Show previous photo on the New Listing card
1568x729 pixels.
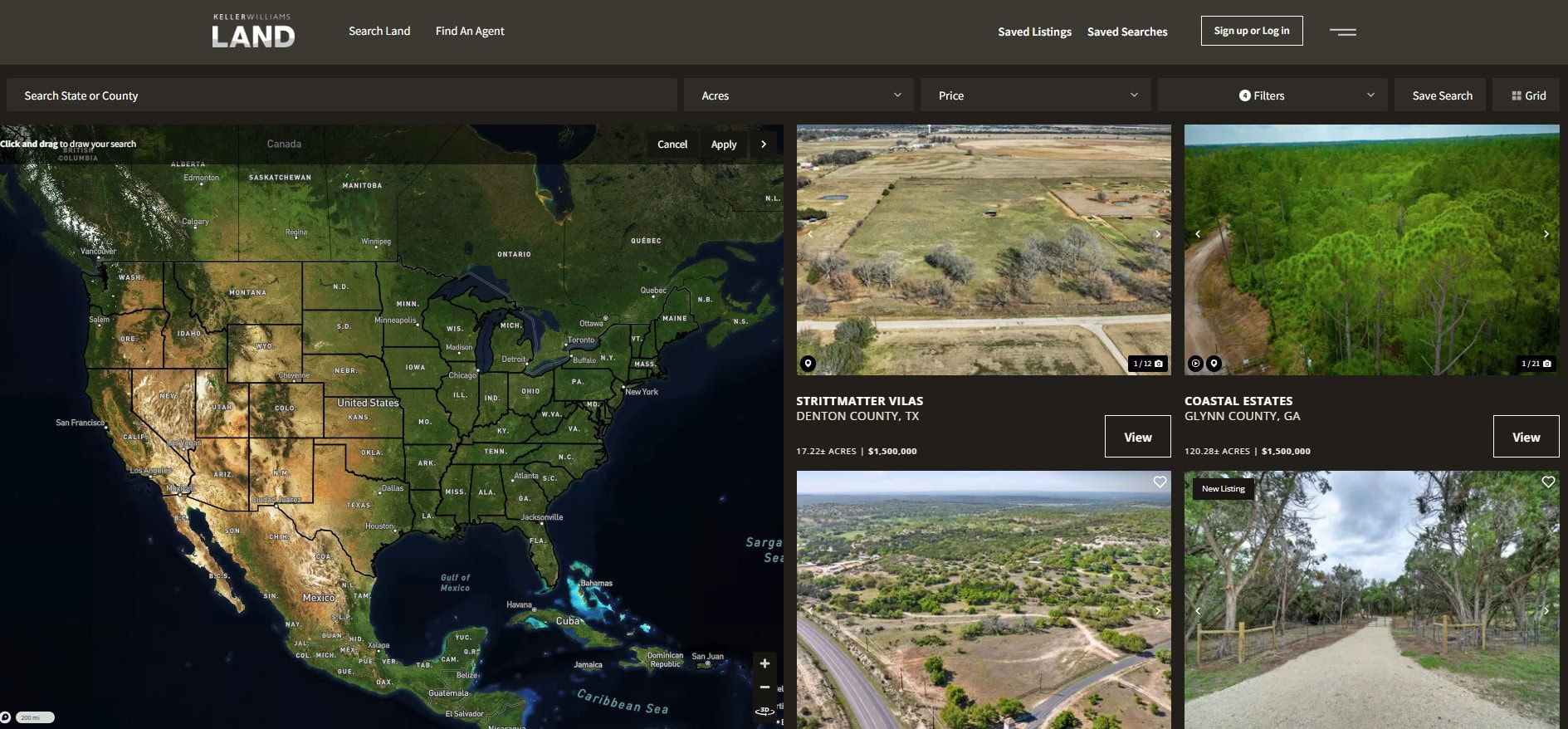[x=1198, y=610]
